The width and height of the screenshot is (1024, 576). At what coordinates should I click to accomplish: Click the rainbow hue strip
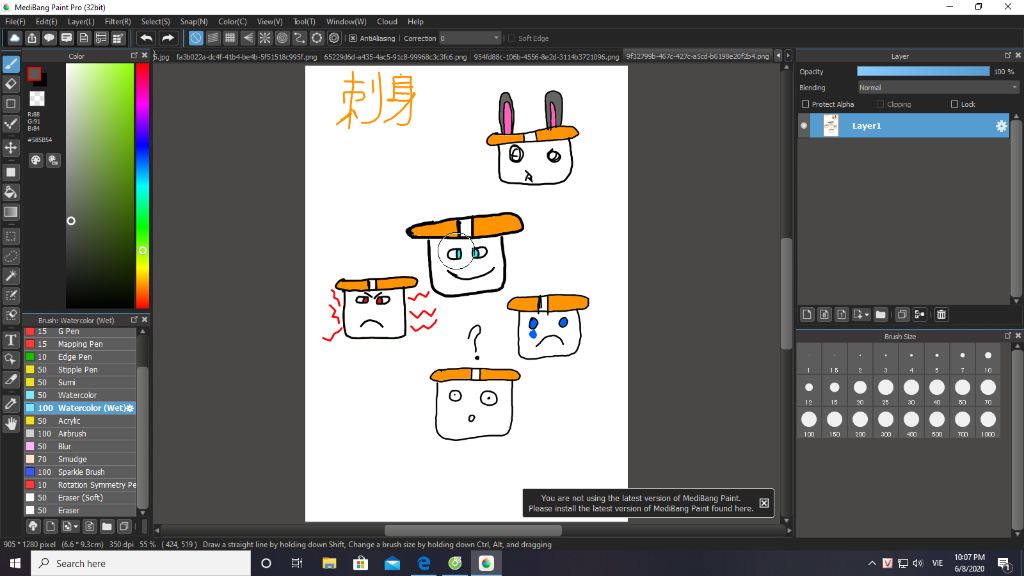point(142,185)
